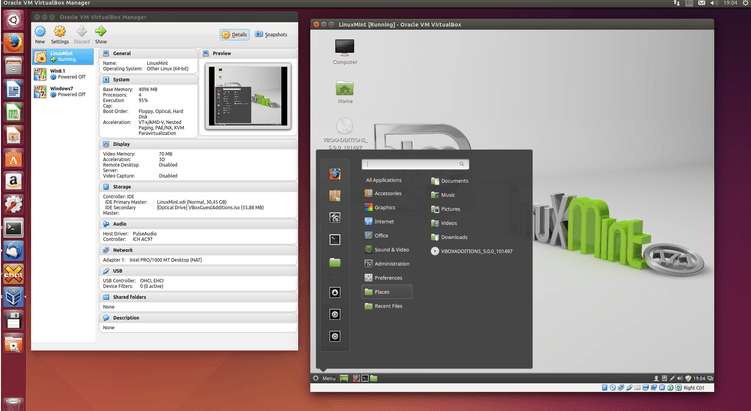This screenshot has height=411, width=751.
Task: Collapse the Preview section header
Action: click(x=248, y=53)
